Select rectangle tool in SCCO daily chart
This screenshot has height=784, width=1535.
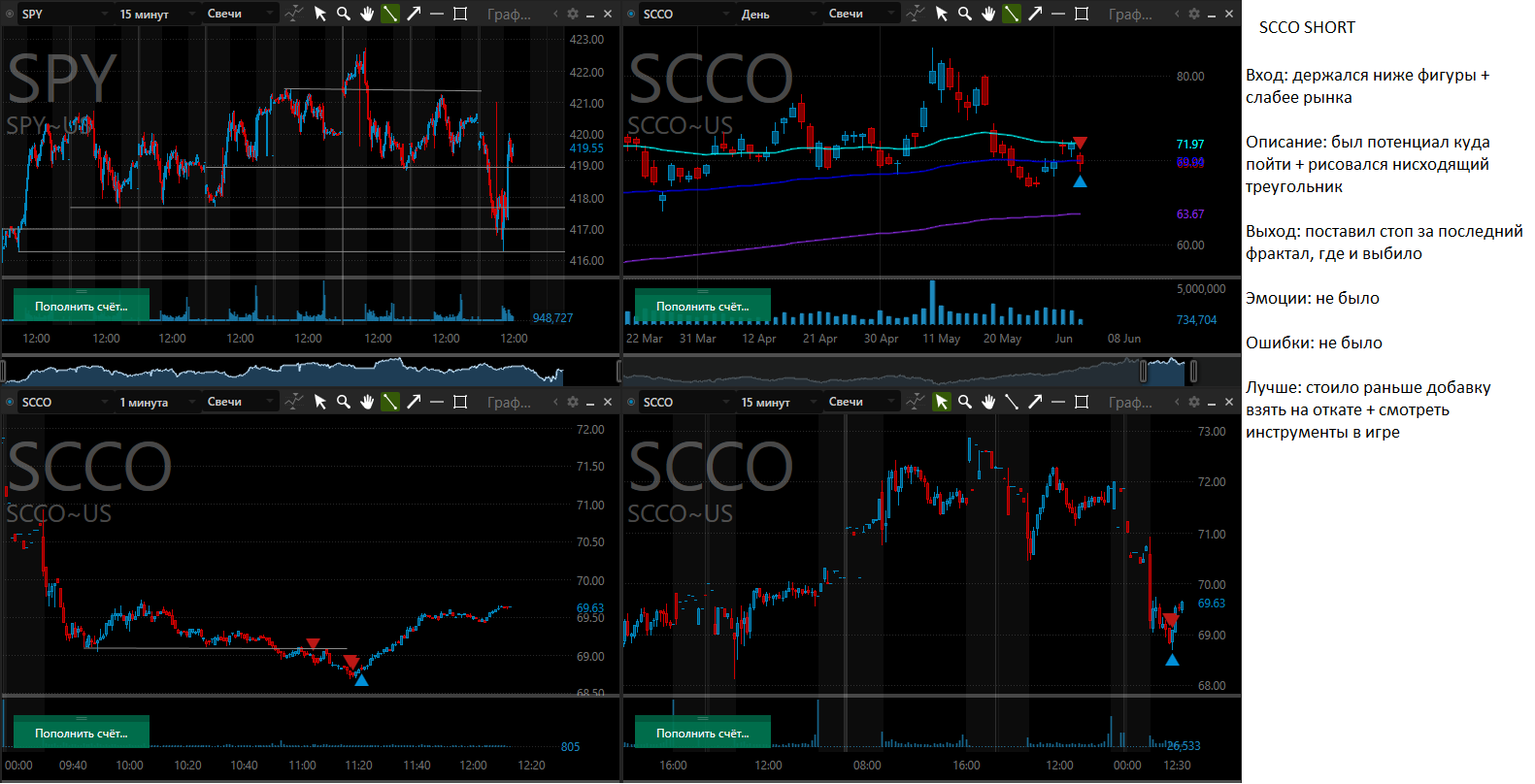(1082, 14)
